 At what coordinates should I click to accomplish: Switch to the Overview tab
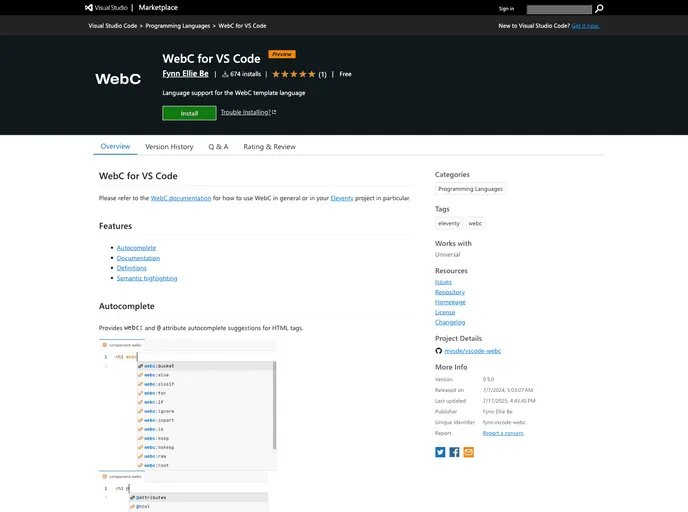point(115,147)
